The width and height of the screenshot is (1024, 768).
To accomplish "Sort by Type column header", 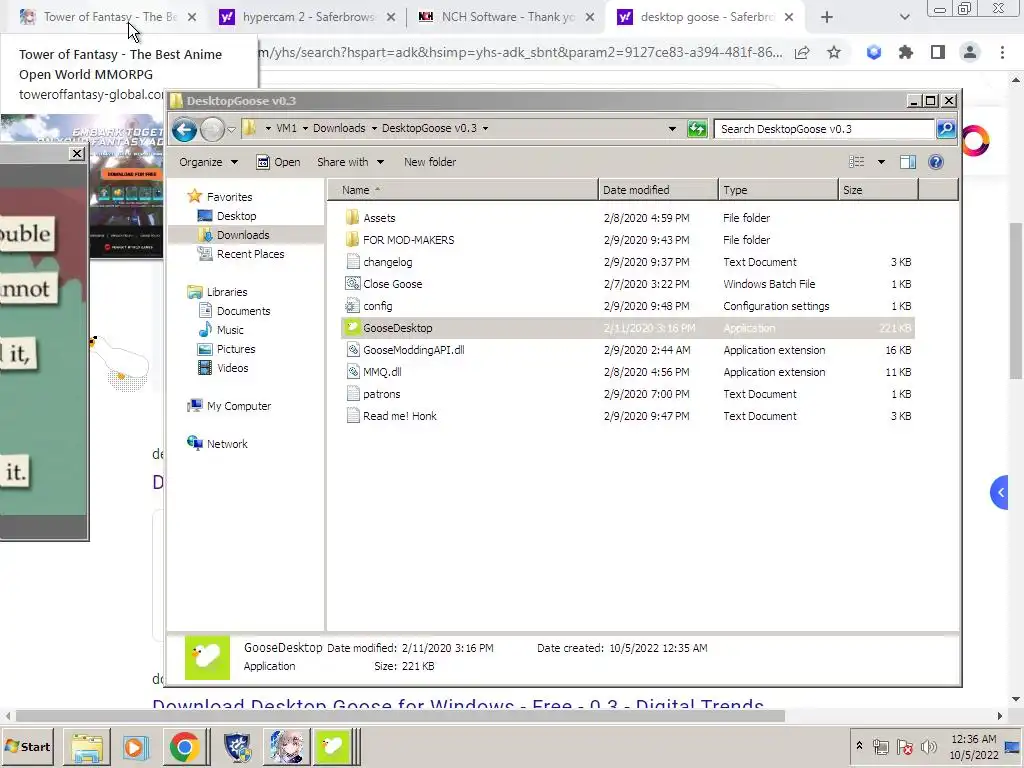I will point(778,190).
